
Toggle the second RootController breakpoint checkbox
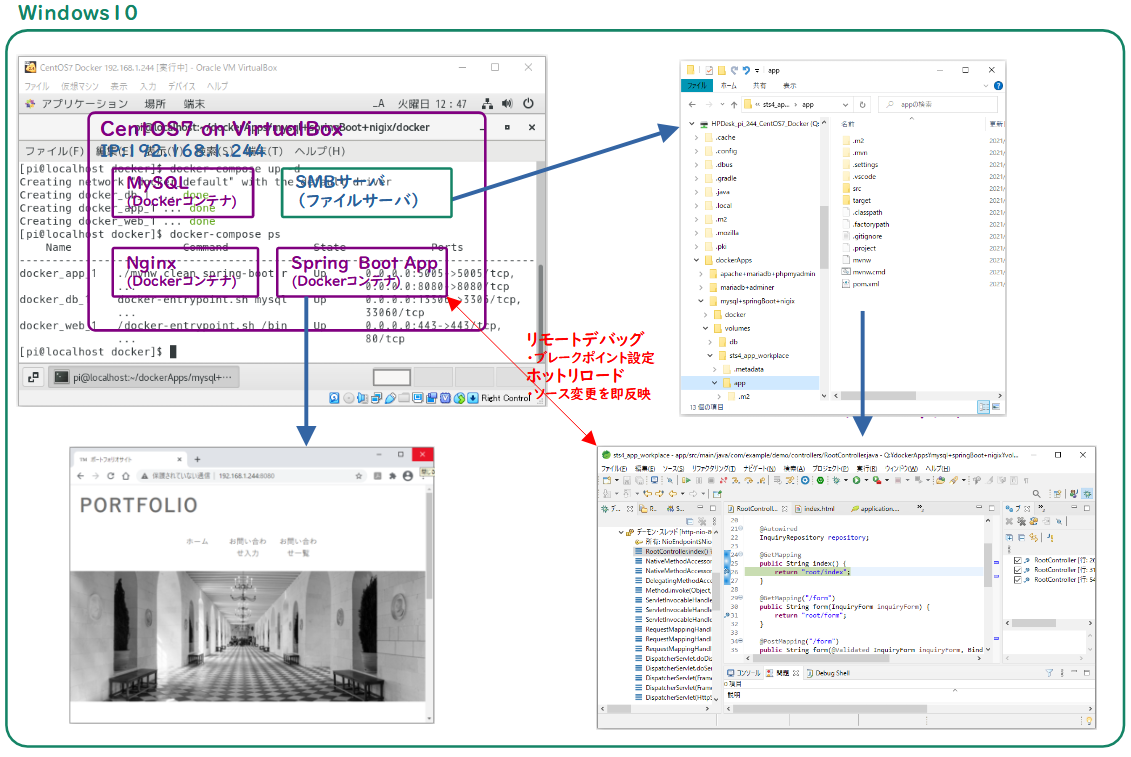(1018, 570)
